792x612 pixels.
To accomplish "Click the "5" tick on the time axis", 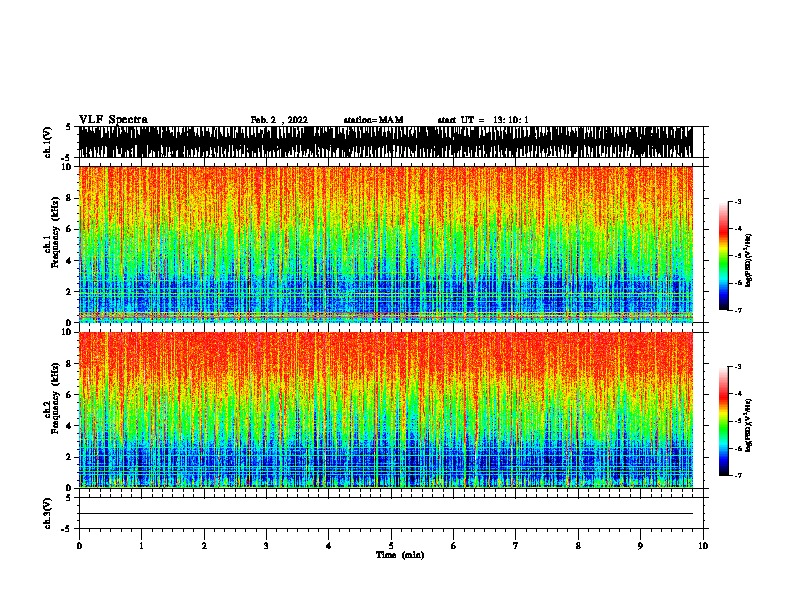I will point(391,546).
